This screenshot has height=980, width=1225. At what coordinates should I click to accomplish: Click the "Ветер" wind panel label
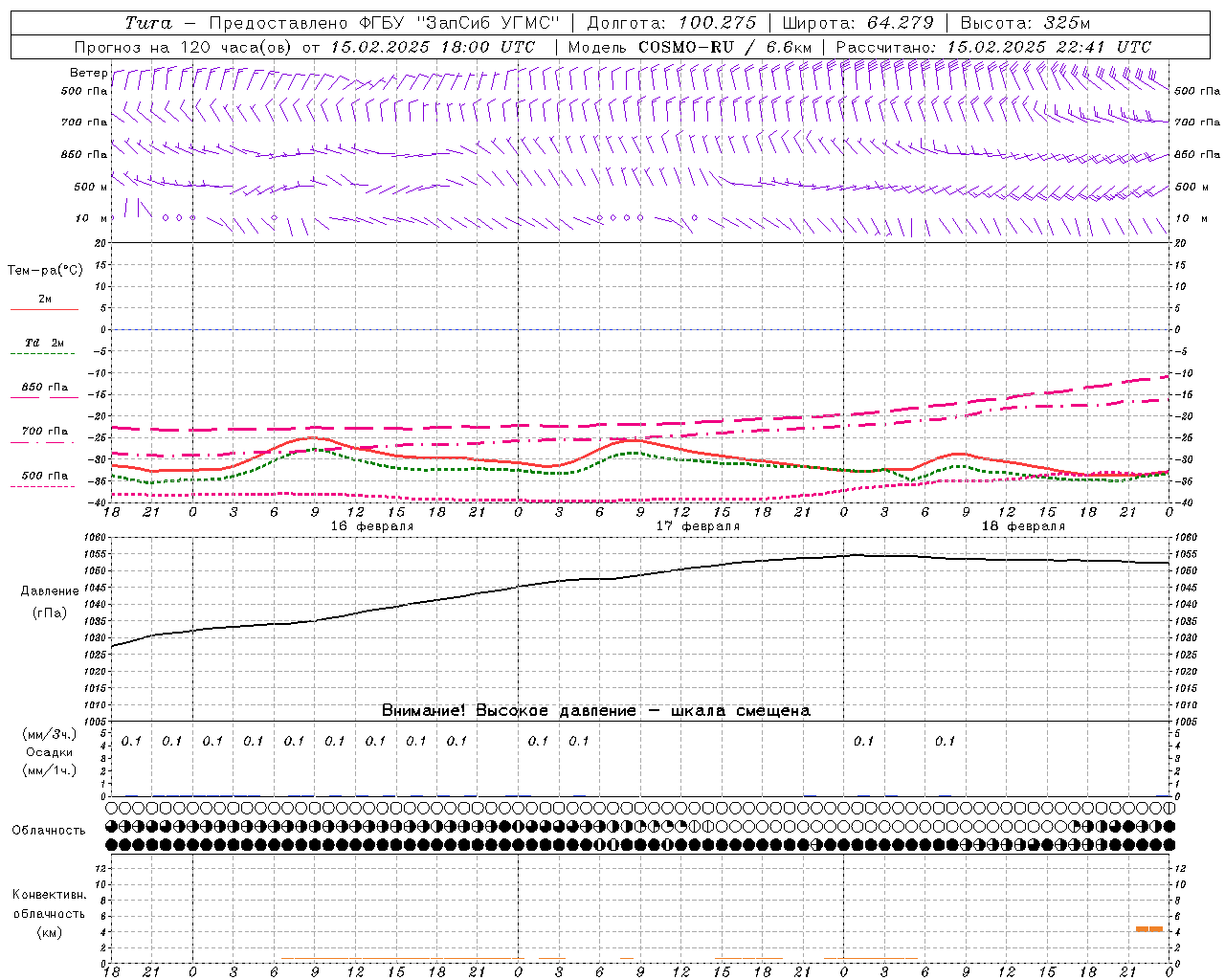[88, 73]
